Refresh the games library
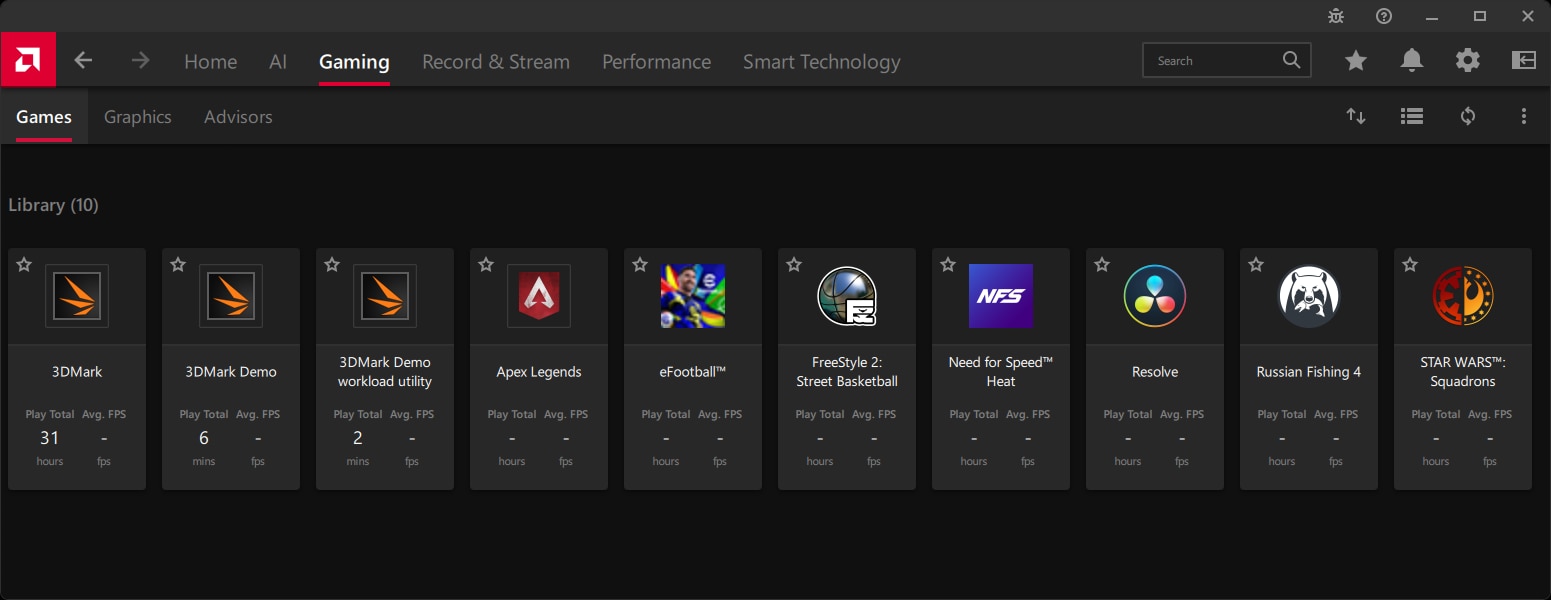The height and width of the screenshot is (600, 1551). click(x=1468, y=116)
